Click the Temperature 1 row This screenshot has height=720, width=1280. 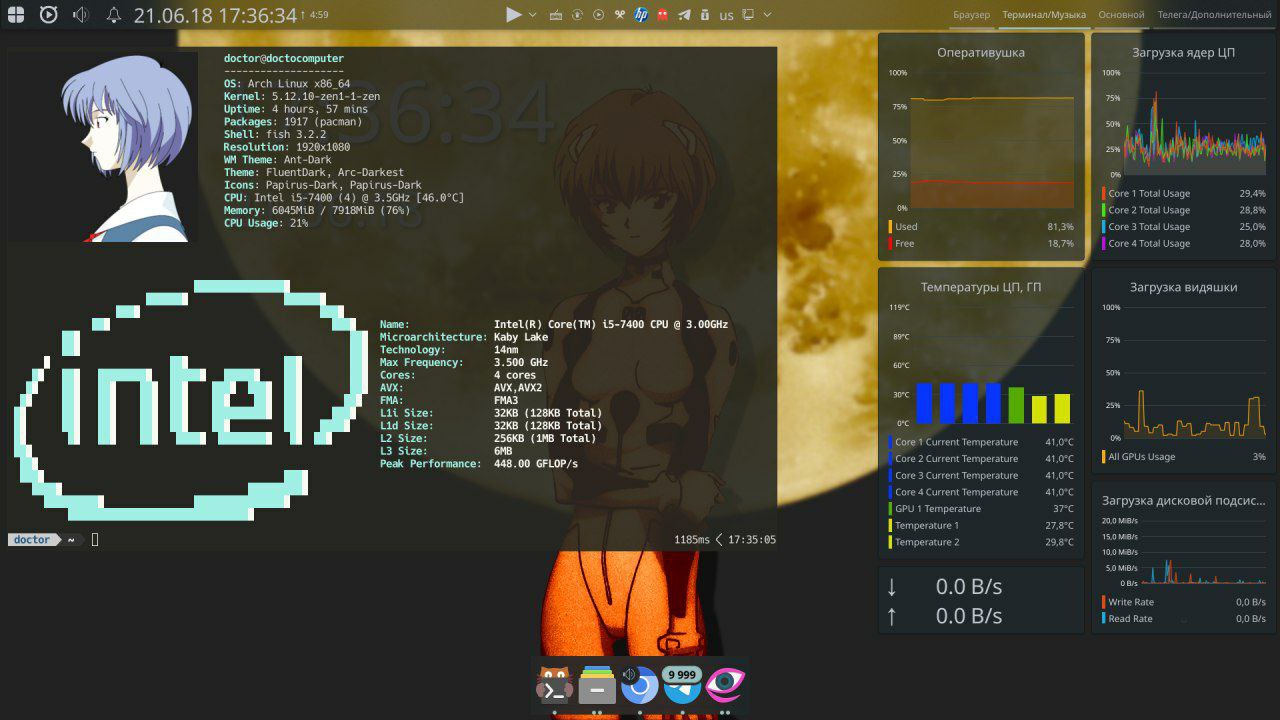(980, 525)
